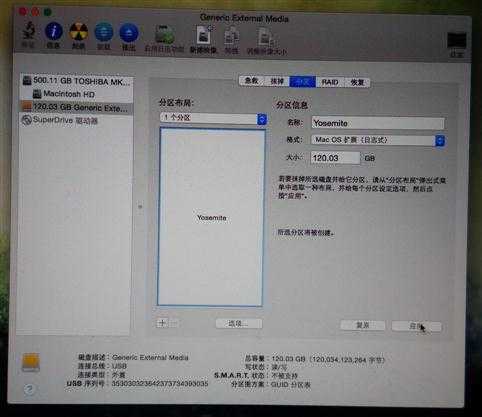Select 500.11 GB TOSHIBA MK... disk row
This screenshot has height=417, width=482.
[76, 81]
